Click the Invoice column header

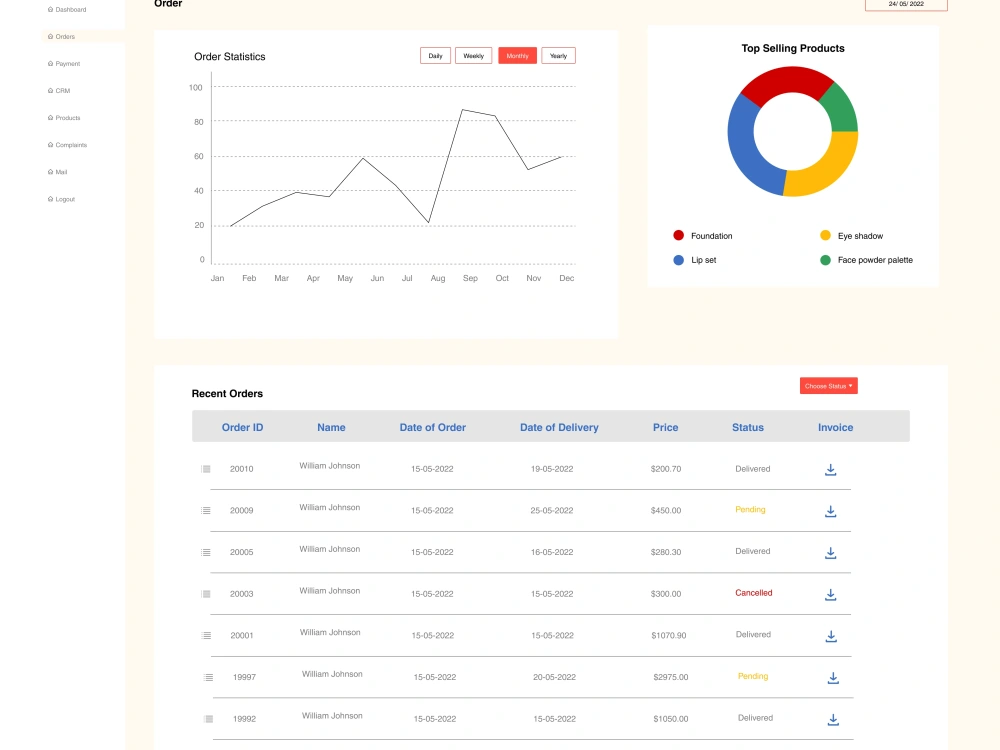pyautogui.click(x=835, y=427)
